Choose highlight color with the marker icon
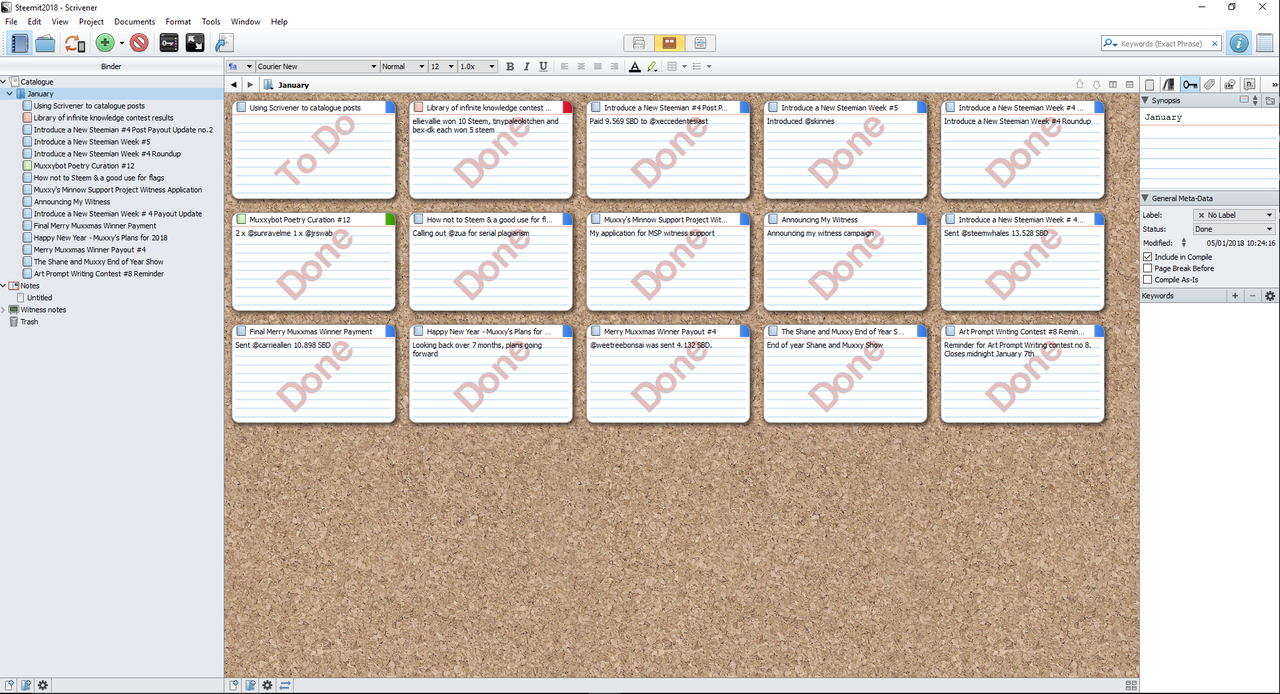Viewport: 1280px width, 694px height. (x=652, y=67)
